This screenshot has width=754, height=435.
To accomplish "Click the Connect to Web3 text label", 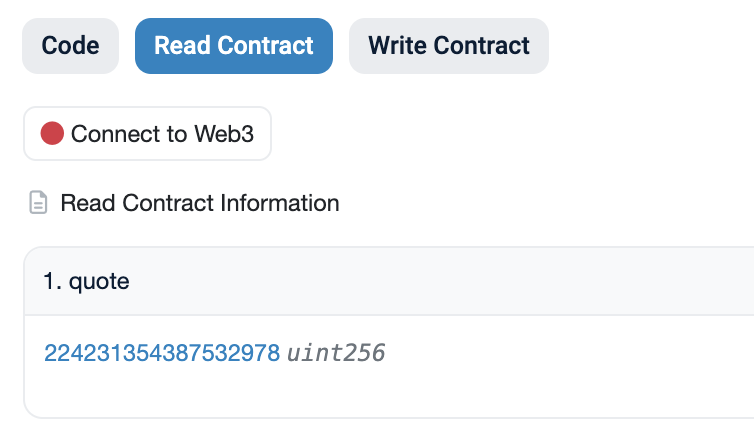I will click(163, 133).
